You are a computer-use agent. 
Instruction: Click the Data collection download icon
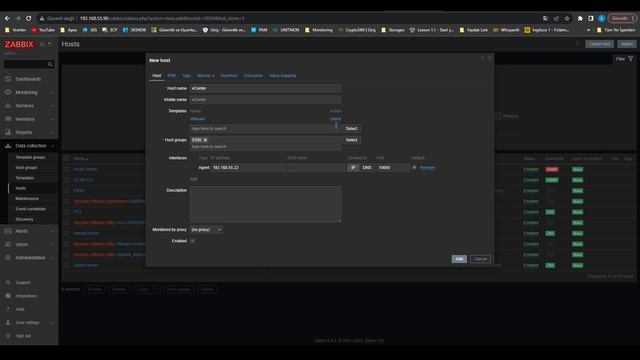[8, 146]
